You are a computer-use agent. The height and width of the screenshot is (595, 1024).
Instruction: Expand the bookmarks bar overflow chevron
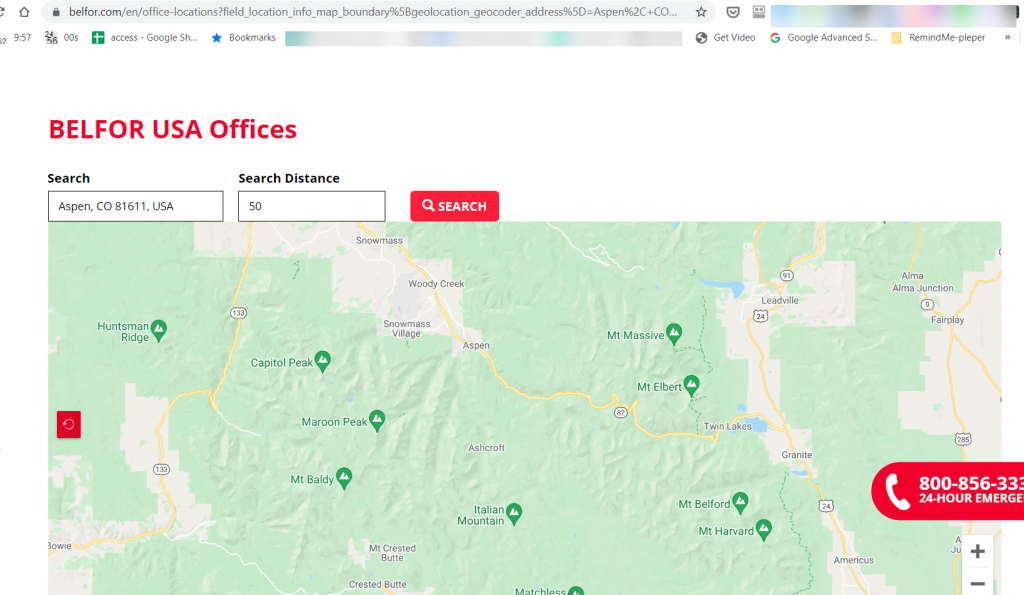(x=1007, y=38)
